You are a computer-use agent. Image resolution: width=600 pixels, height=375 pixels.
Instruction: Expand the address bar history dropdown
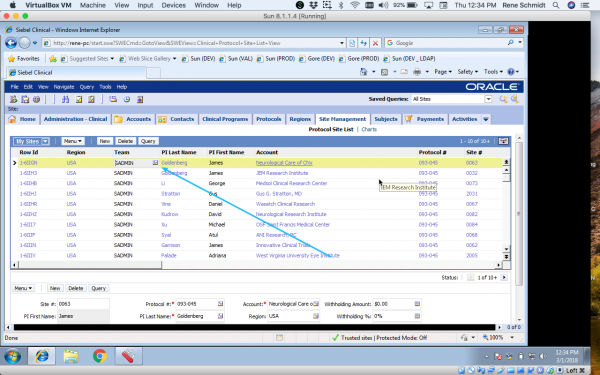point(342,43)
